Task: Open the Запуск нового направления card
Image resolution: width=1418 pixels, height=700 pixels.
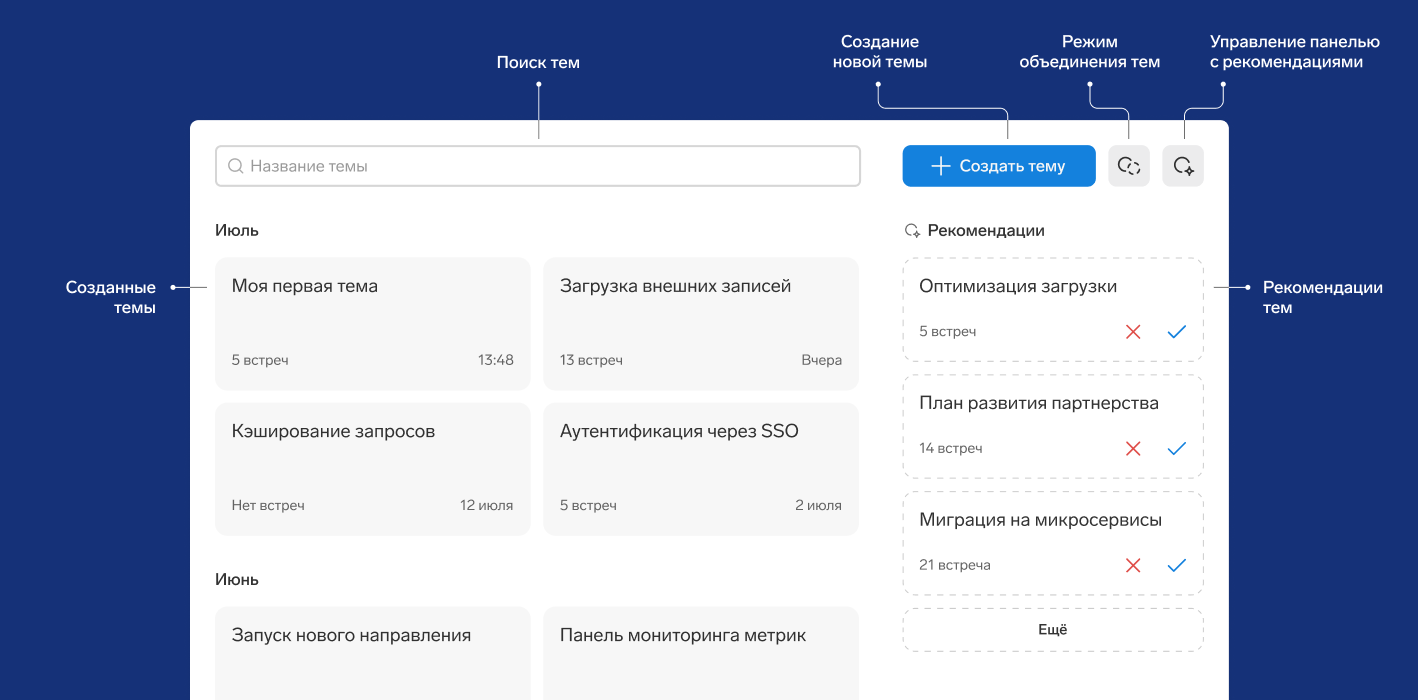Action: pos(373,653)
